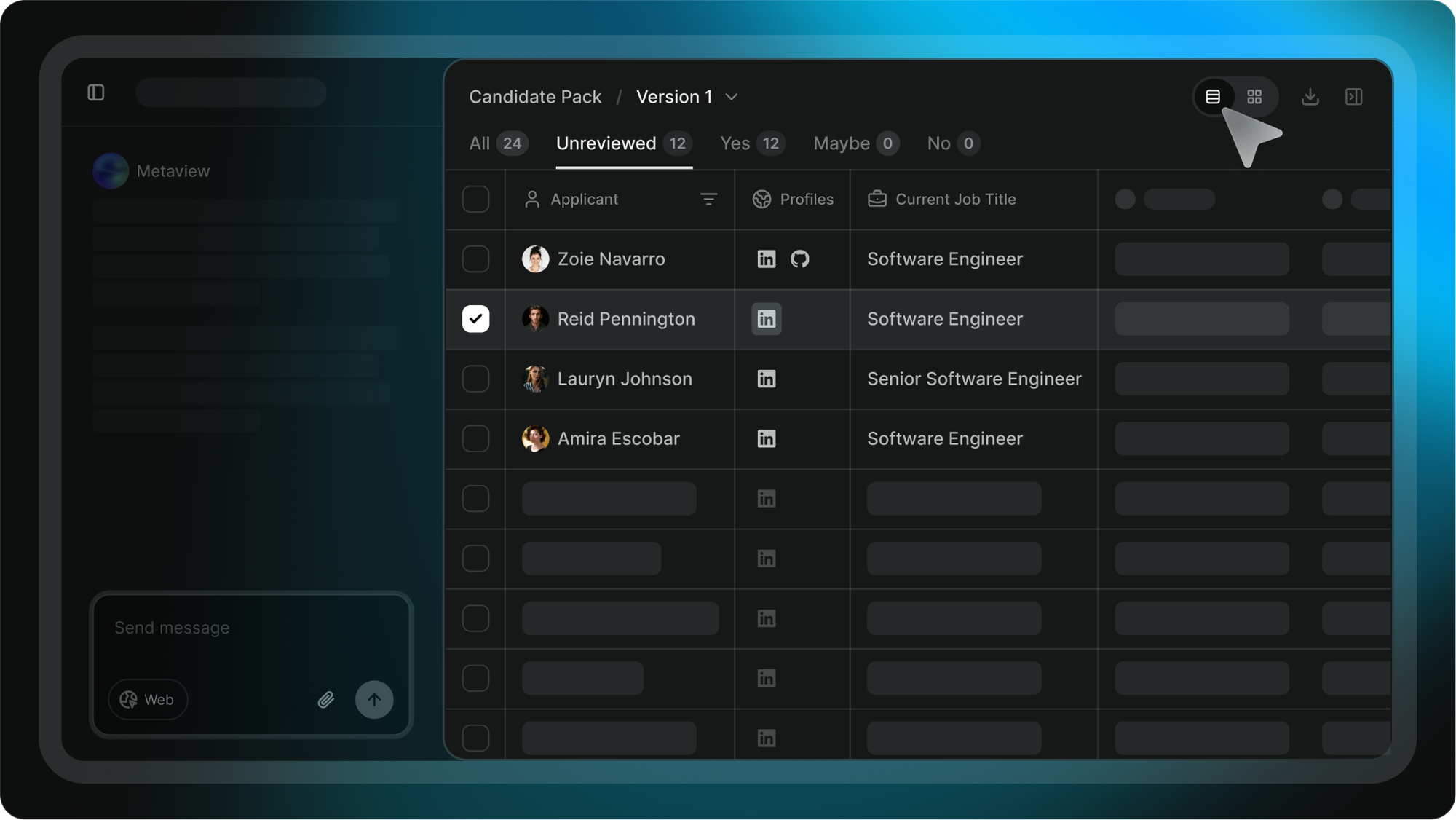Click Amira Escobar's Software Engineer cell

click(x=974, y=438)
